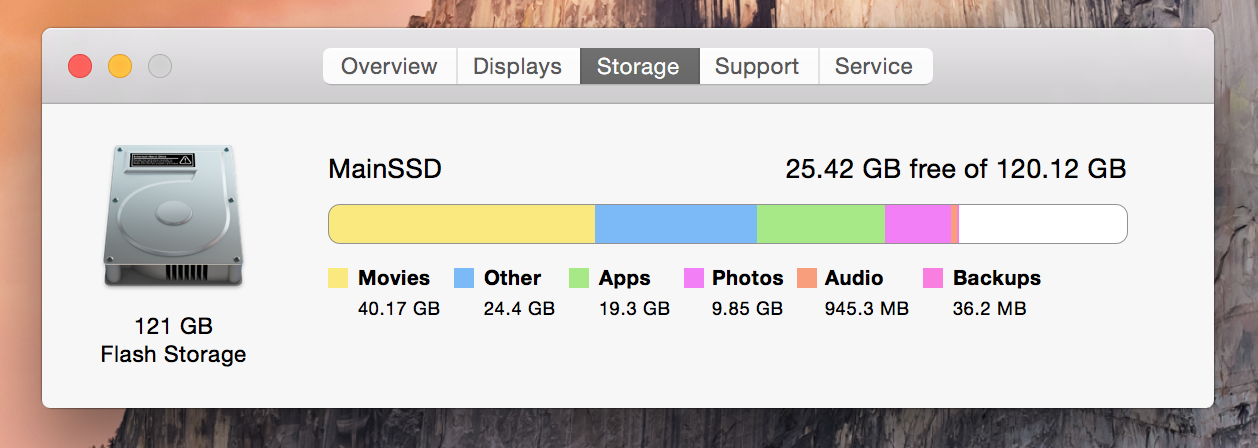Image resolution: width=1258 pixels, height=448 pixels.
Task: Click the green Apps legend swatch
Action: [579, 278]
